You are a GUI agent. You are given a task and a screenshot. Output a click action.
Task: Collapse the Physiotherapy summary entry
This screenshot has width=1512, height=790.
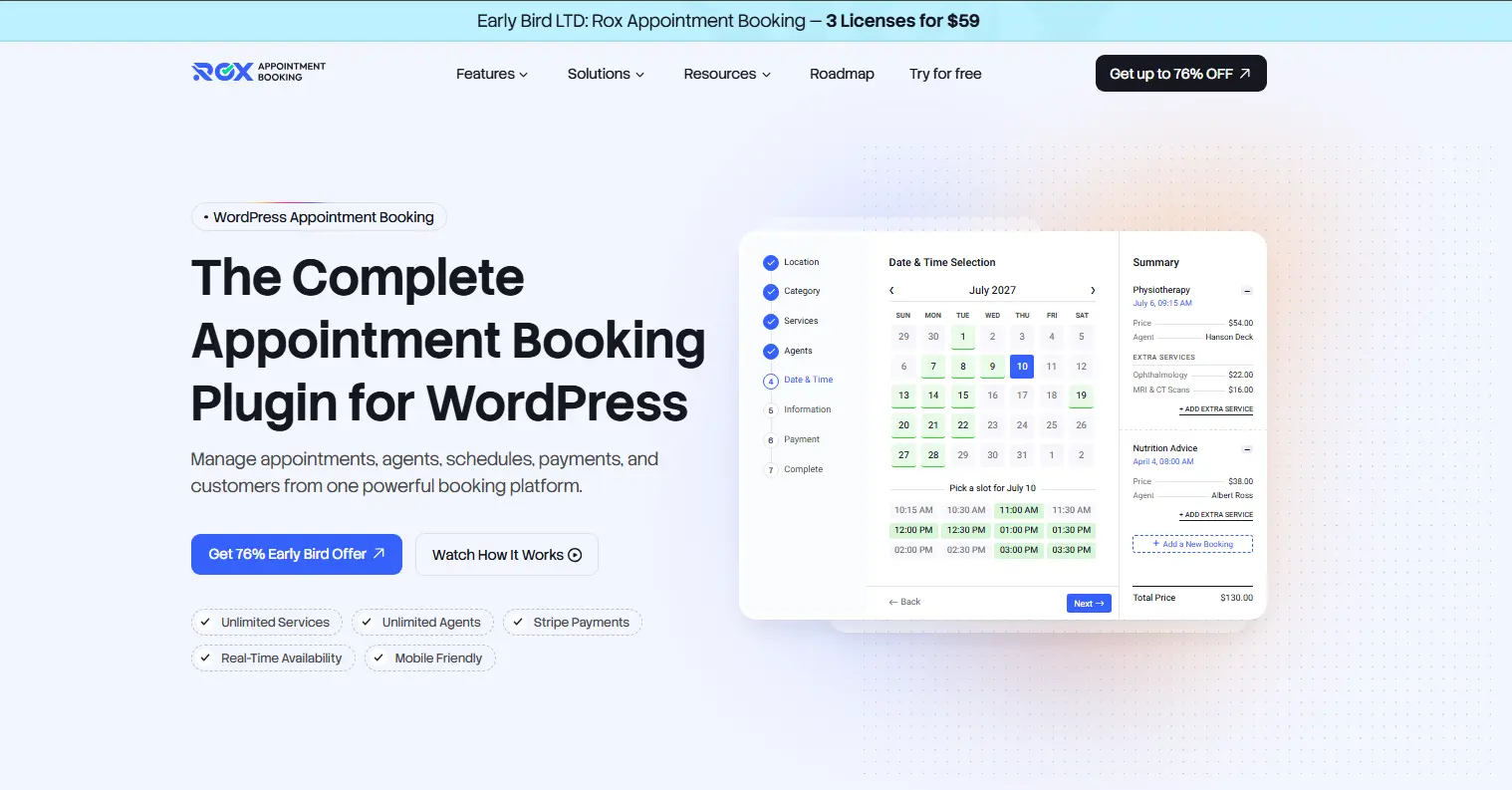1247,291
